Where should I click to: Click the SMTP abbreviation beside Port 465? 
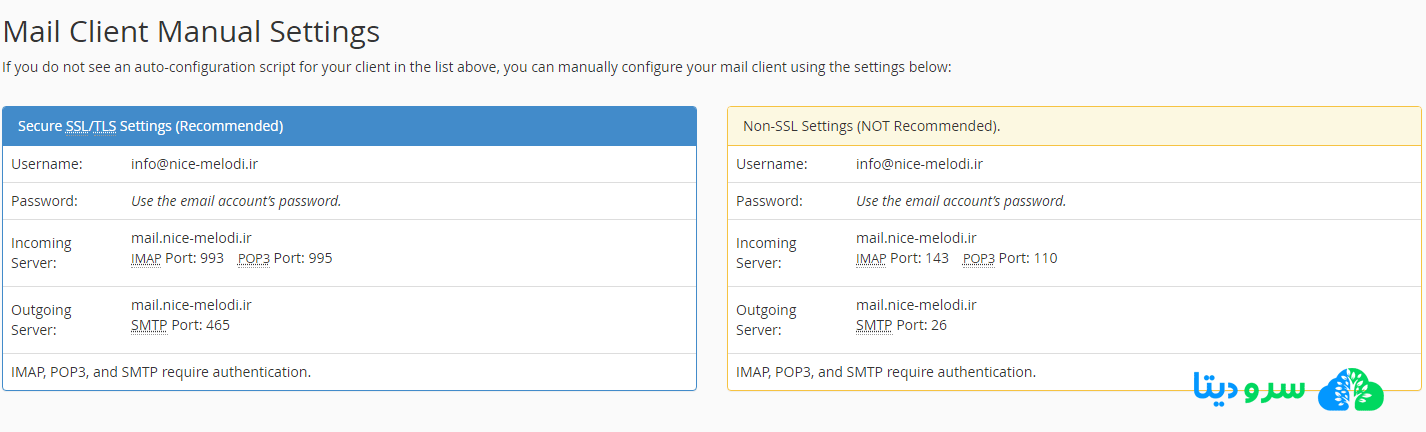[149, 325]
